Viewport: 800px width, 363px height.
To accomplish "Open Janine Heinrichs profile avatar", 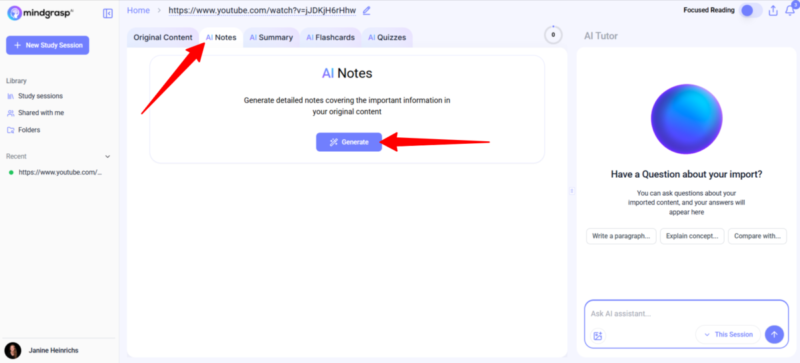I will point(13,350).
